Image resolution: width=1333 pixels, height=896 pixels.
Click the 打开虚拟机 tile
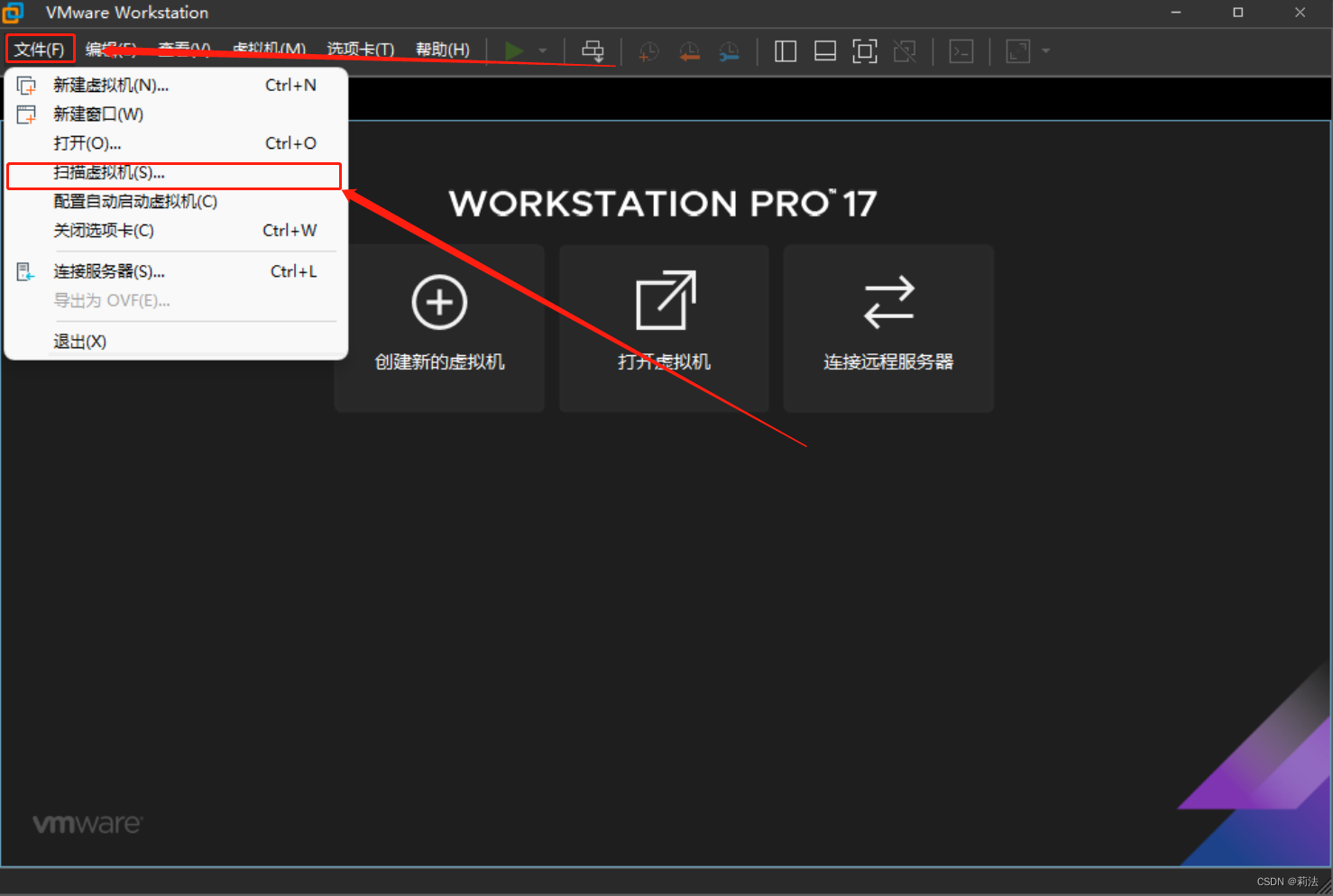pos(664,328)
